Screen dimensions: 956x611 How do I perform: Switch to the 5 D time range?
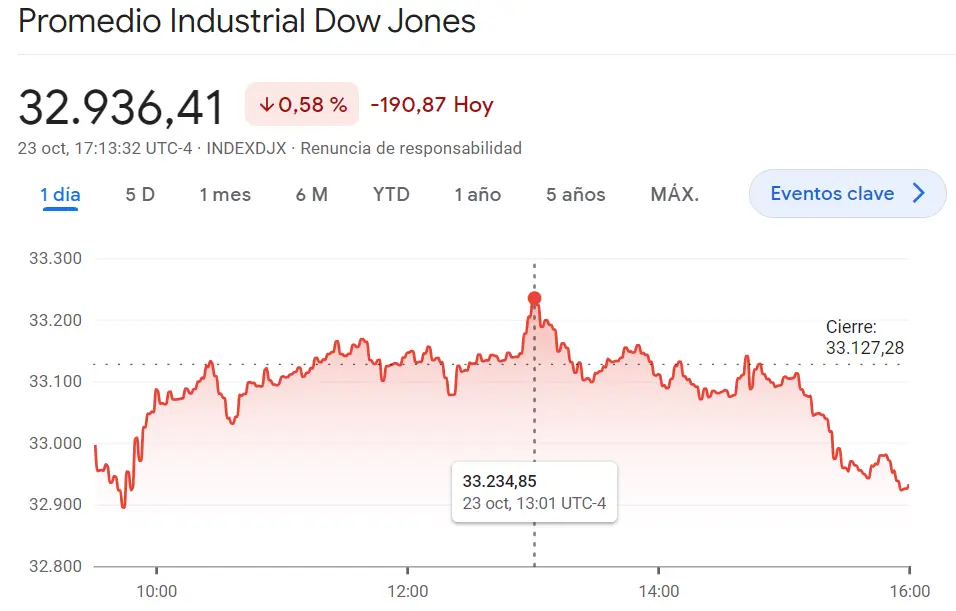click(140, 195)
